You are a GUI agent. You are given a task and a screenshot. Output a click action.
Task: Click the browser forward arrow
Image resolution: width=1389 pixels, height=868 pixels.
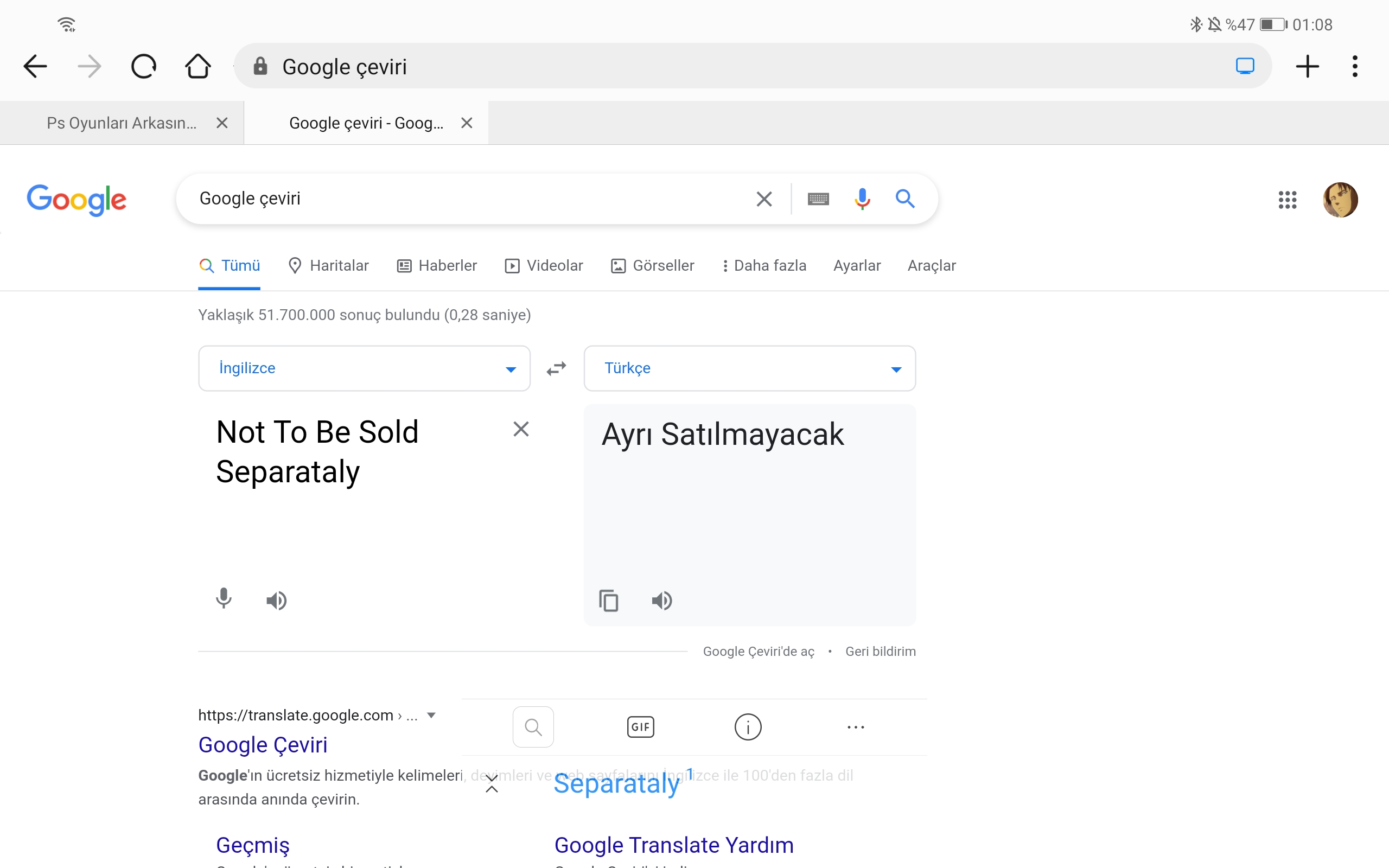pos(89,67)
